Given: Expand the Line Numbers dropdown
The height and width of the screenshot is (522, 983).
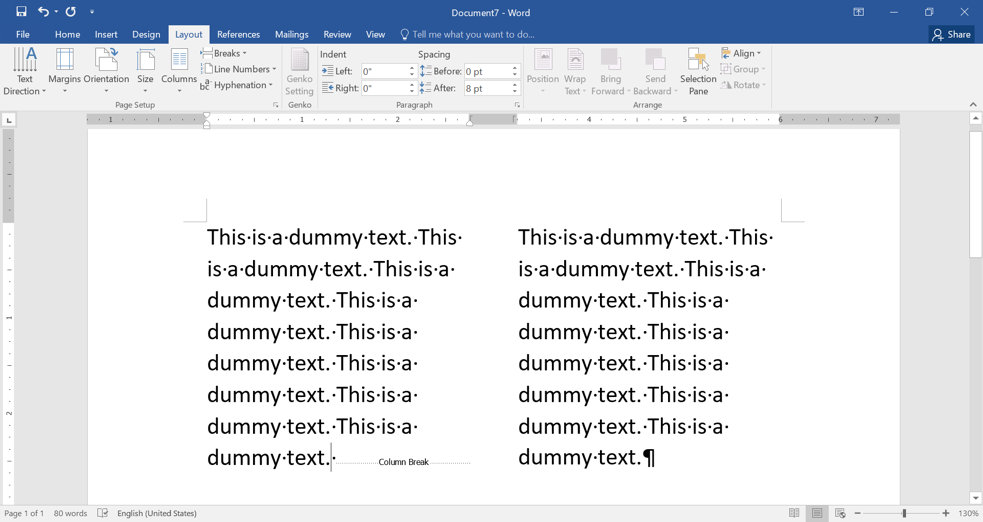Looking at the screenshot, I should (x=239, y=69).
